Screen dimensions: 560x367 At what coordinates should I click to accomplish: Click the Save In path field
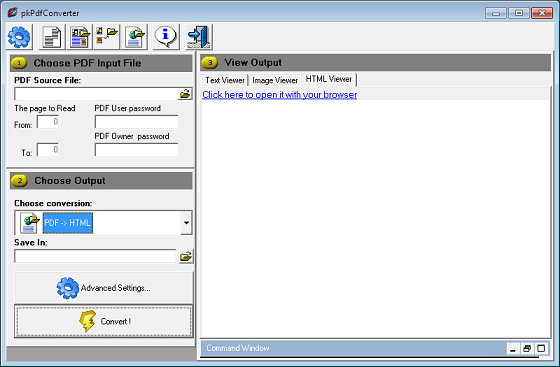95,256
